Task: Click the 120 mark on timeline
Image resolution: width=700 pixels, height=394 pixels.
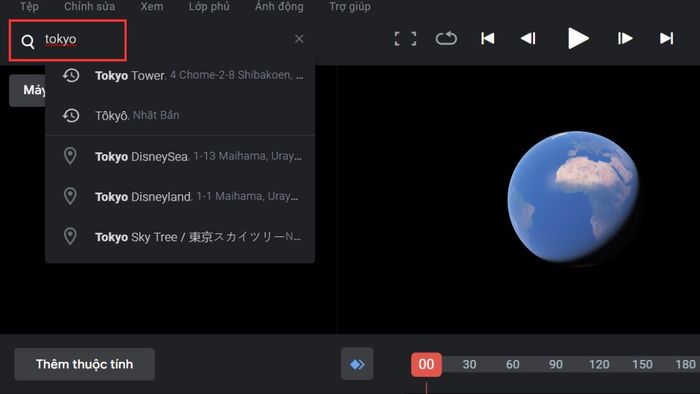Action: click(x=599, y=365)
